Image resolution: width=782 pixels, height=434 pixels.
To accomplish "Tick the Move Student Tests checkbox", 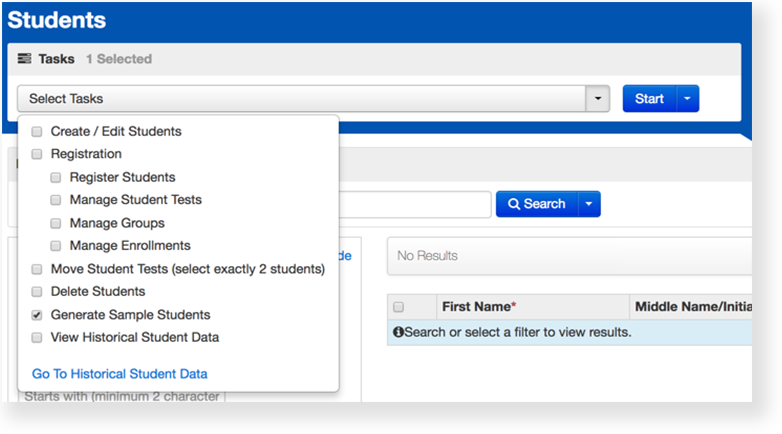I will tap(37, 269).
